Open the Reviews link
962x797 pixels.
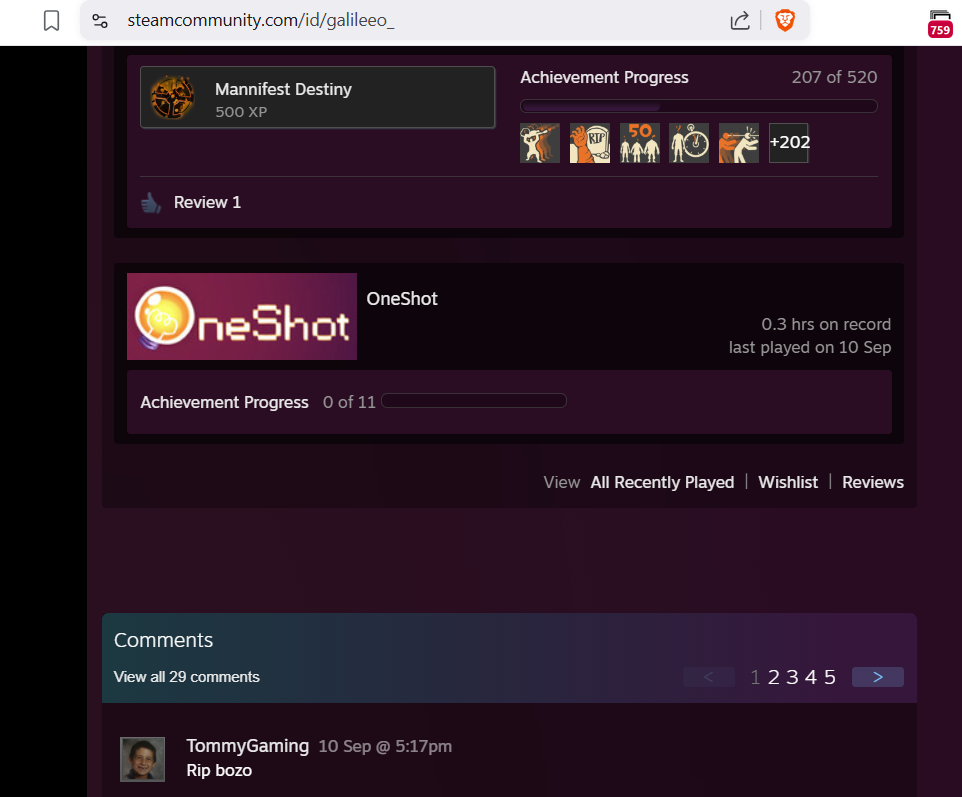coord(872,482)
